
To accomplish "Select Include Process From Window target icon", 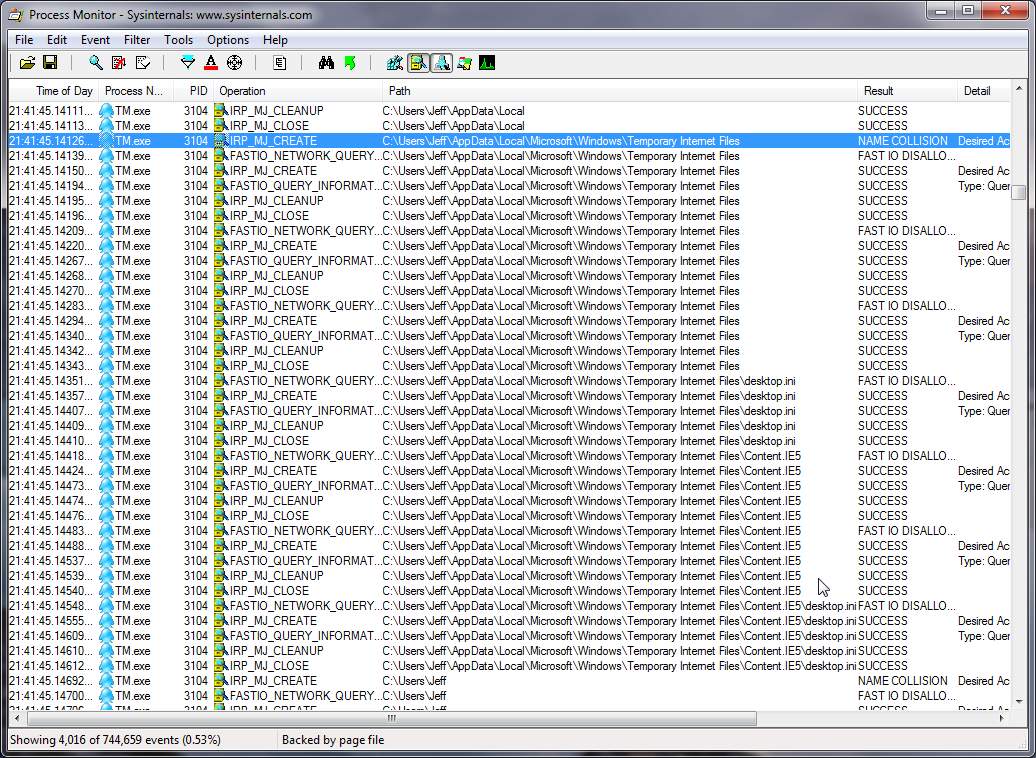I will pyautogui.click(x=234, y=63).
